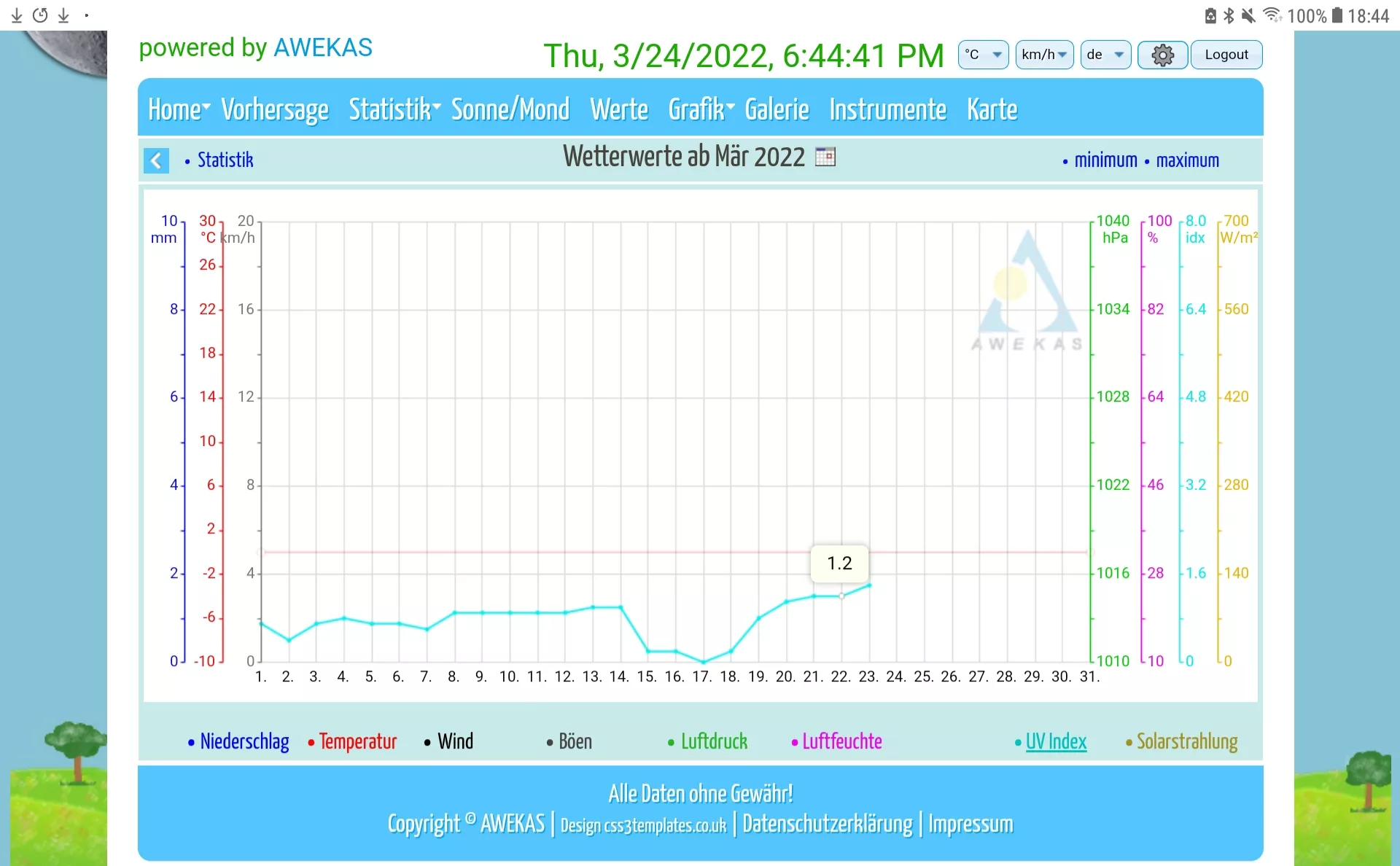Click the UV data point at day 17

[x=704, y=662]
